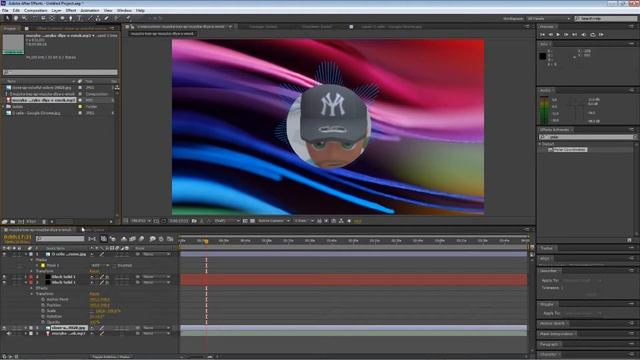
Task: Expand Mask 1 properties
Action: pos(38,265)
